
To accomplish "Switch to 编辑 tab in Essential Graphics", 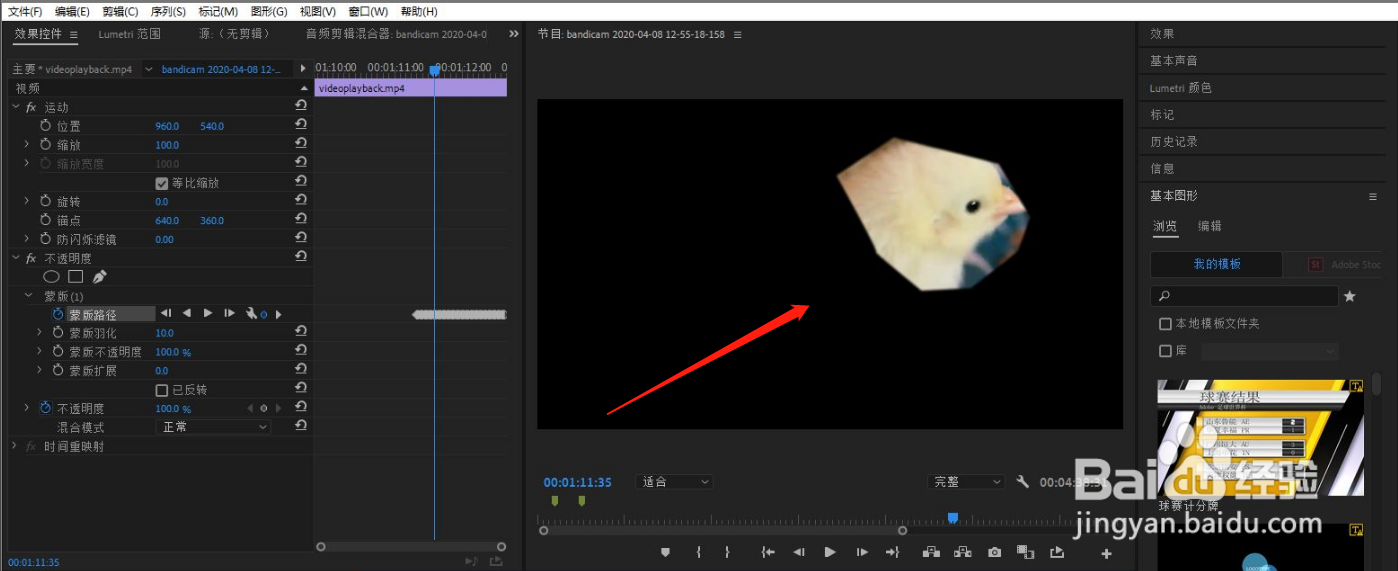I will click(1210, 226).
